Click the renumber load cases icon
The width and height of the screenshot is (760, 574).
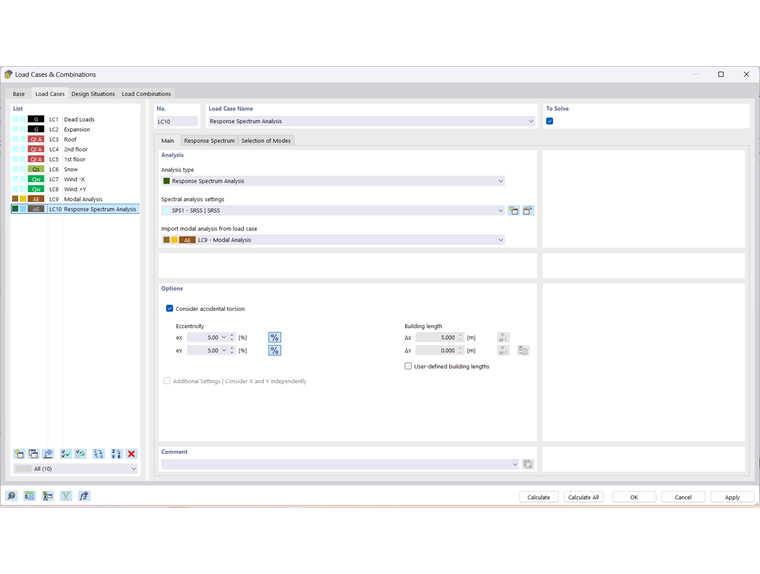(x=98, y=454)
